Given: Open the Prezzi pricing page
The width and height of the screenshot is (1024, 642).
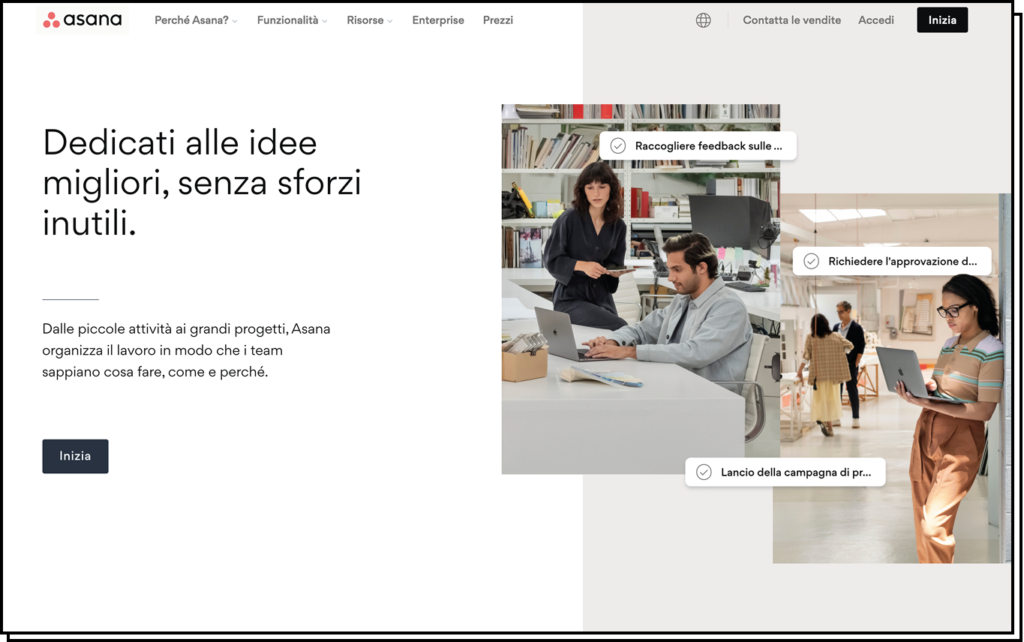Looking at the screenshot, I should (498, 20).
